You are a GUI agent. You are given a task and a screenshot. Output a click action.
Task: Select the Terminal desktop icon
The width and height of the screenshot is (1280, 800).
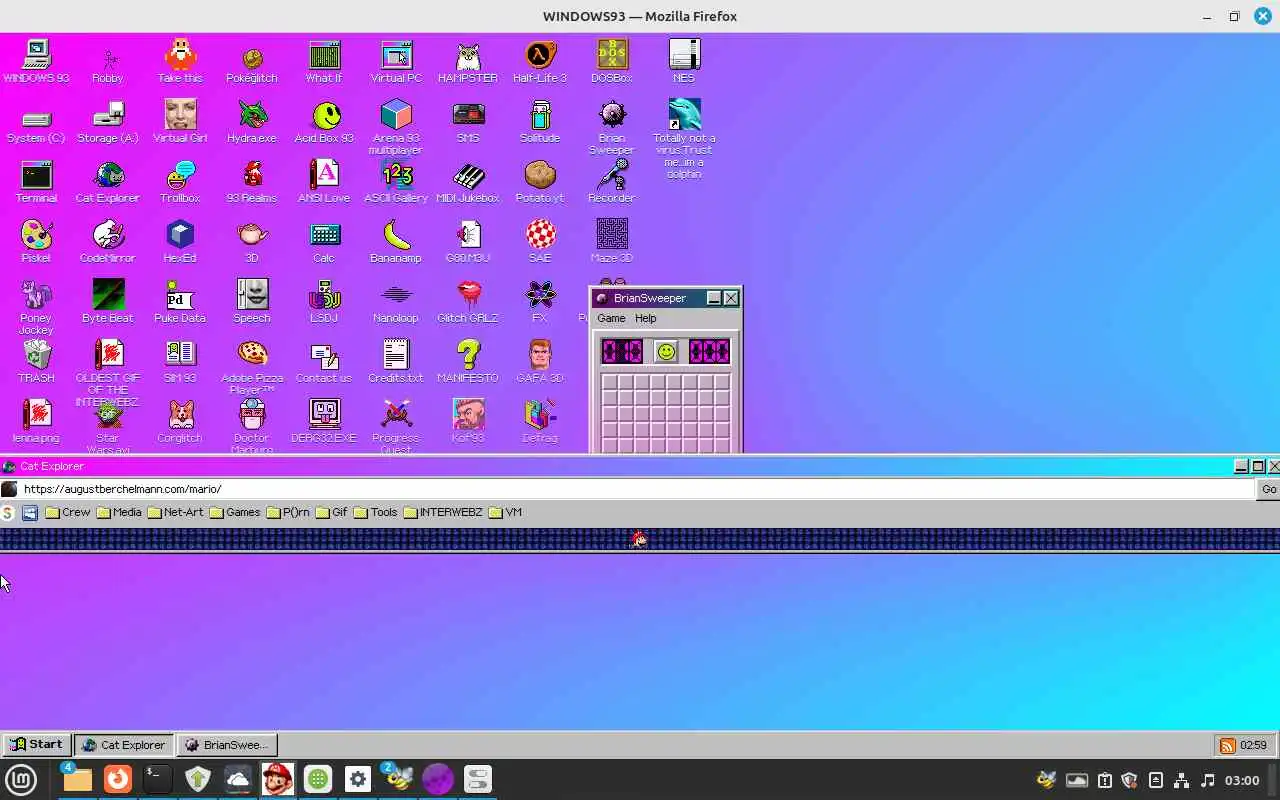click(x=36, y=182)
